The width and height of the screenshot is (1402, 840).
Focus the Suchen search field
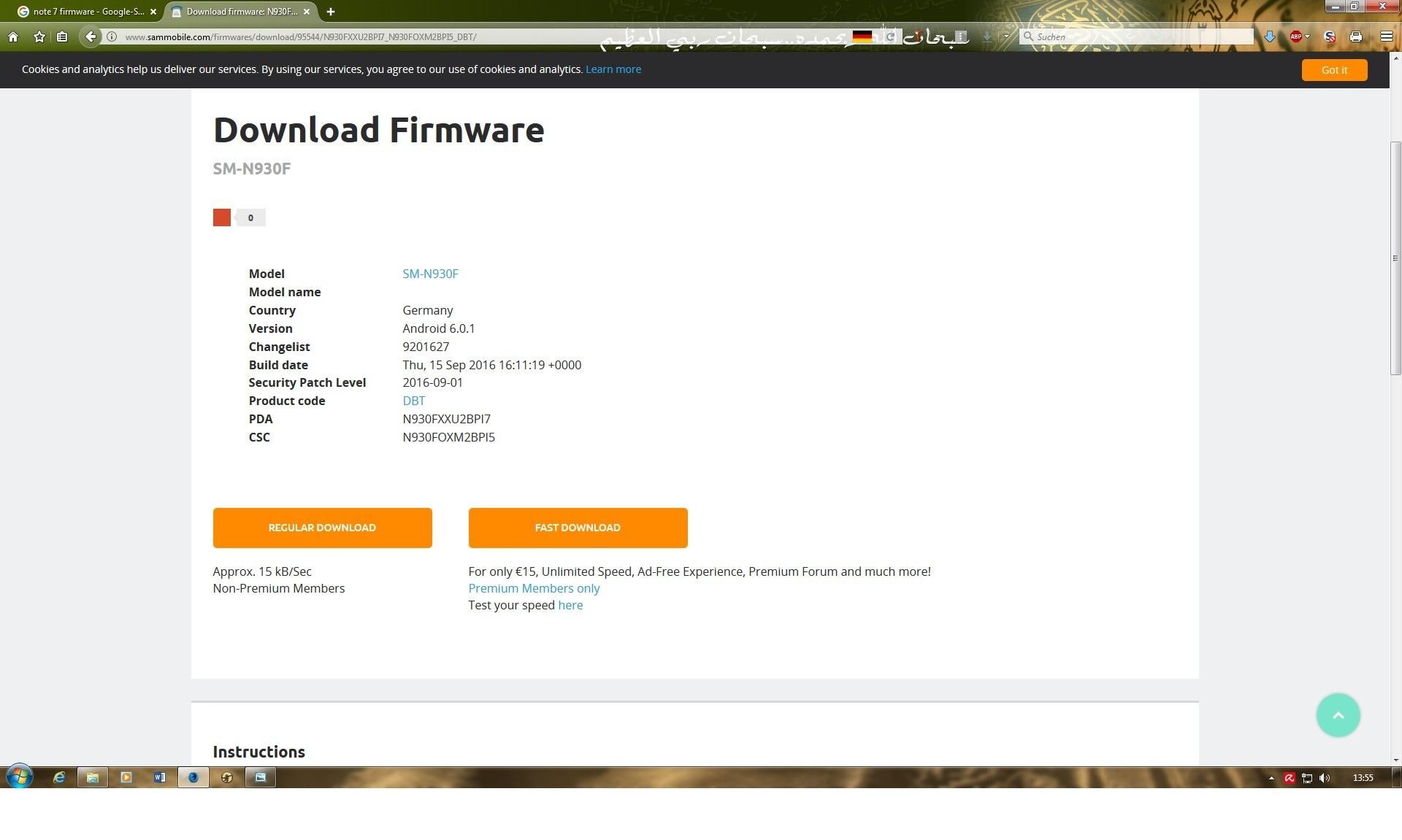[x=1136, y=36]
